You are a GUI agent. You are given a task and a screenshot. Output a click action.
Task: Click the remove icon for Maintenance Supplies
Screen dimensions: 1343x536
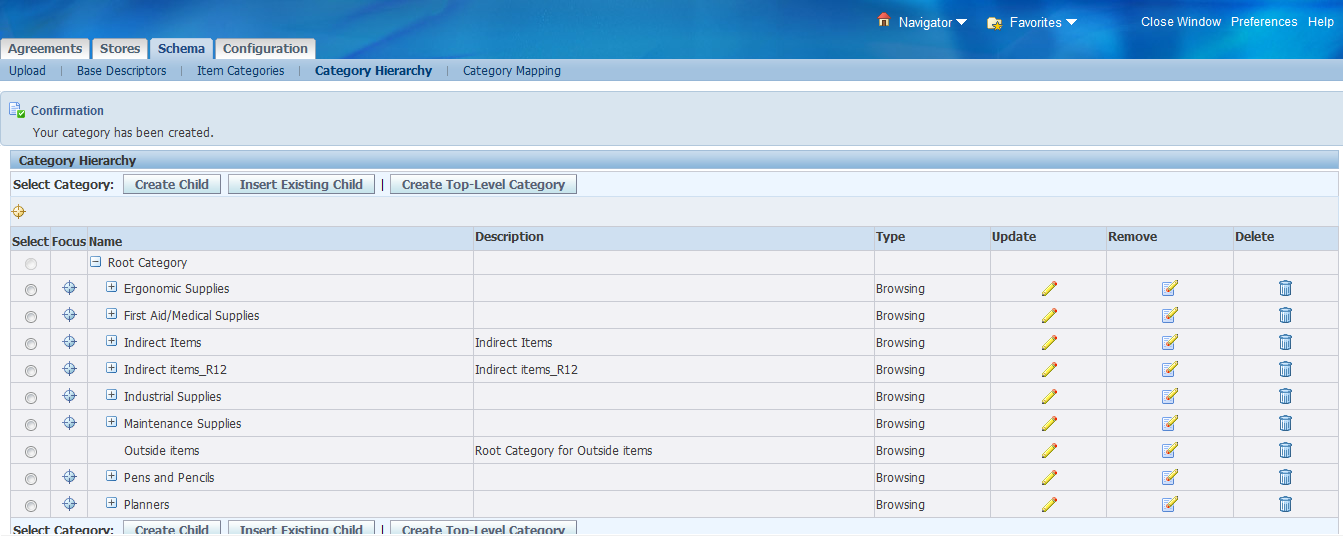coord(1170,423)
